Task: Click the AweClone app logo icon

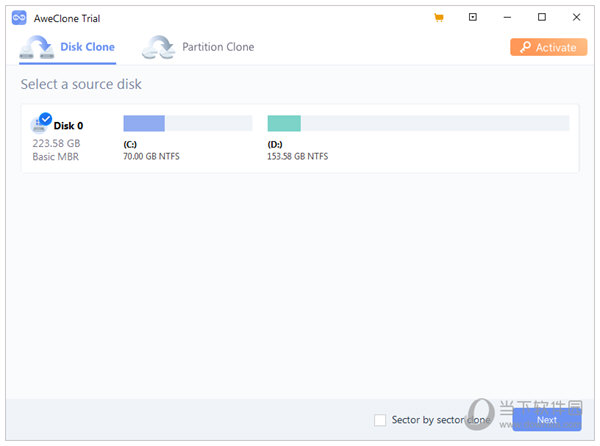Action: click(x=19, y=18)
